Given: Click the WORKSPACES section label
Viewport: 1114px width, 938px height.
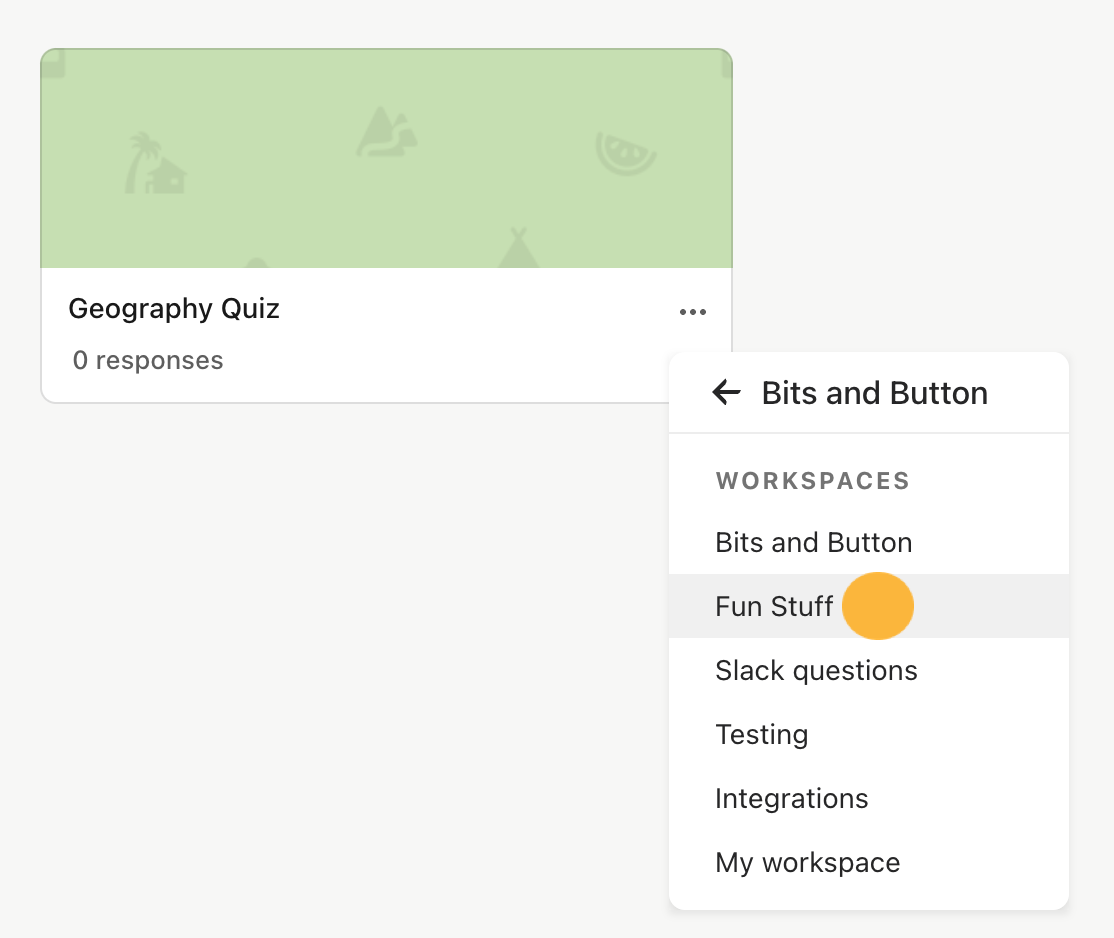Looking at the screenshot, I should coord(813,481).
